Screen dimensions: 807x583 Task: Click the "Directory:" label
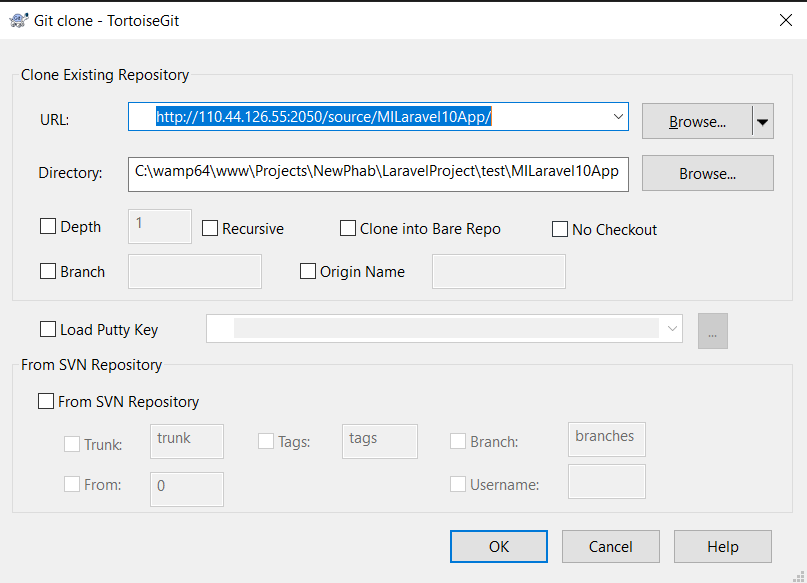tap(71, 173)
